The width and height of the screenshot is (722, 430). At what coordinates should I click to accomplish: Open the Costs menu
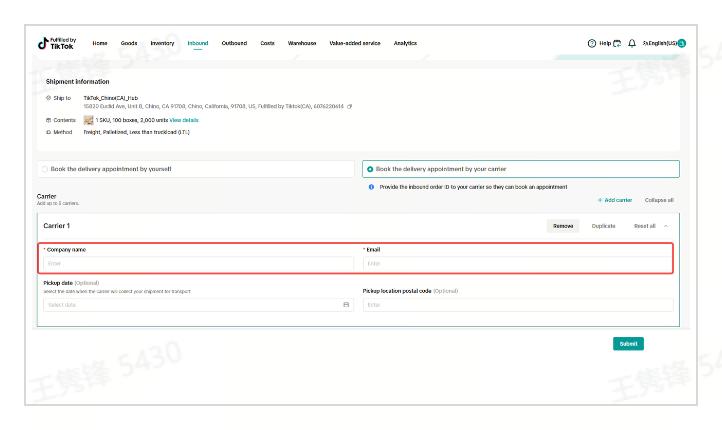[x=268, y=43]
